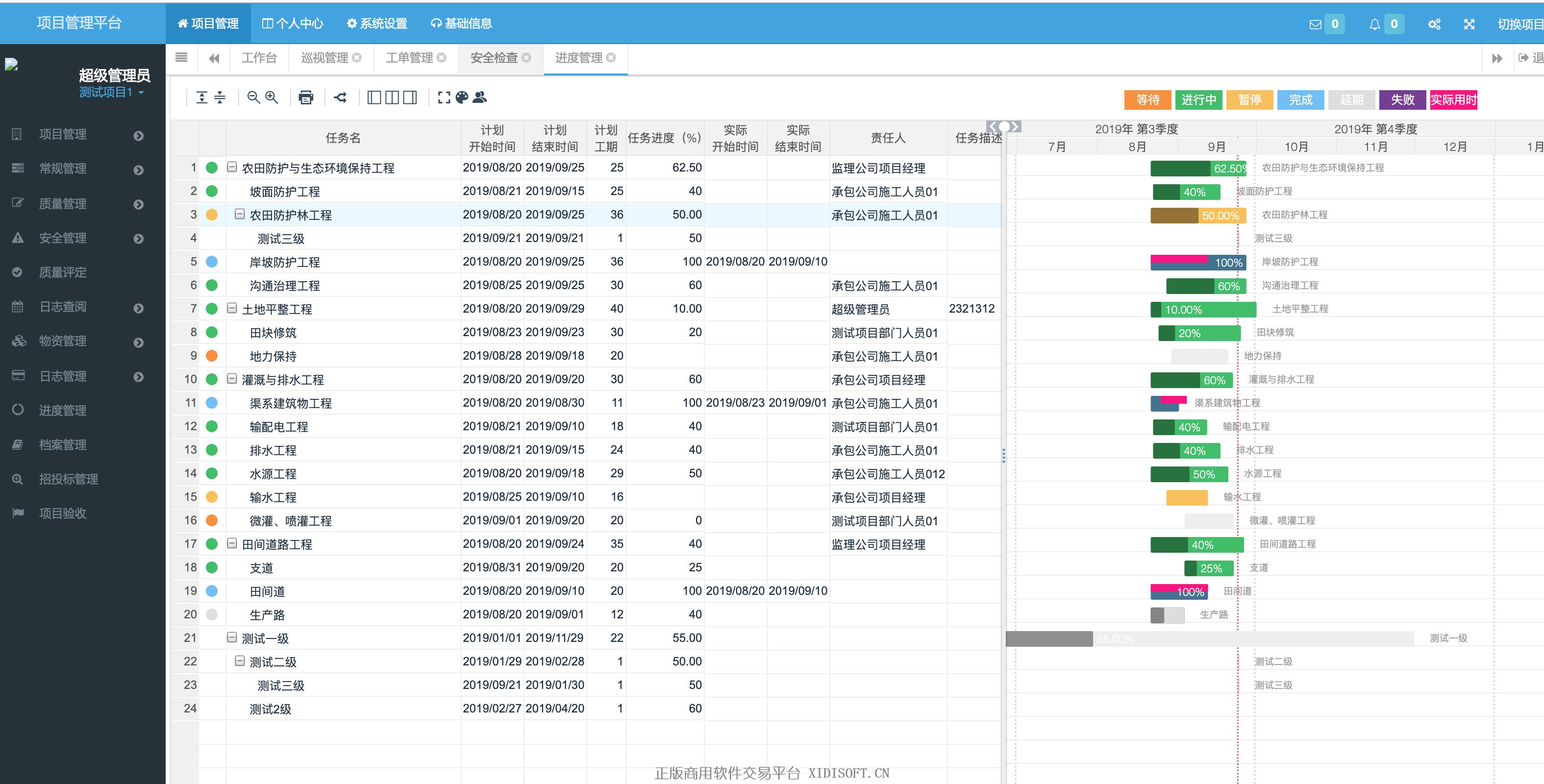The width and height of the screenshot is (1544, 784).
Task: Collapse the 测试一级 task group
Action: (232, 638)
